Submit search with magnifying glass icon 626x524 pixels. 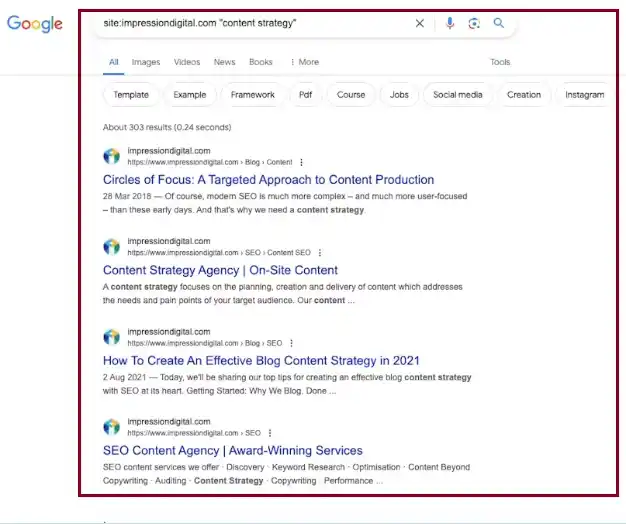pyautogui.click(x=499, y=23)
